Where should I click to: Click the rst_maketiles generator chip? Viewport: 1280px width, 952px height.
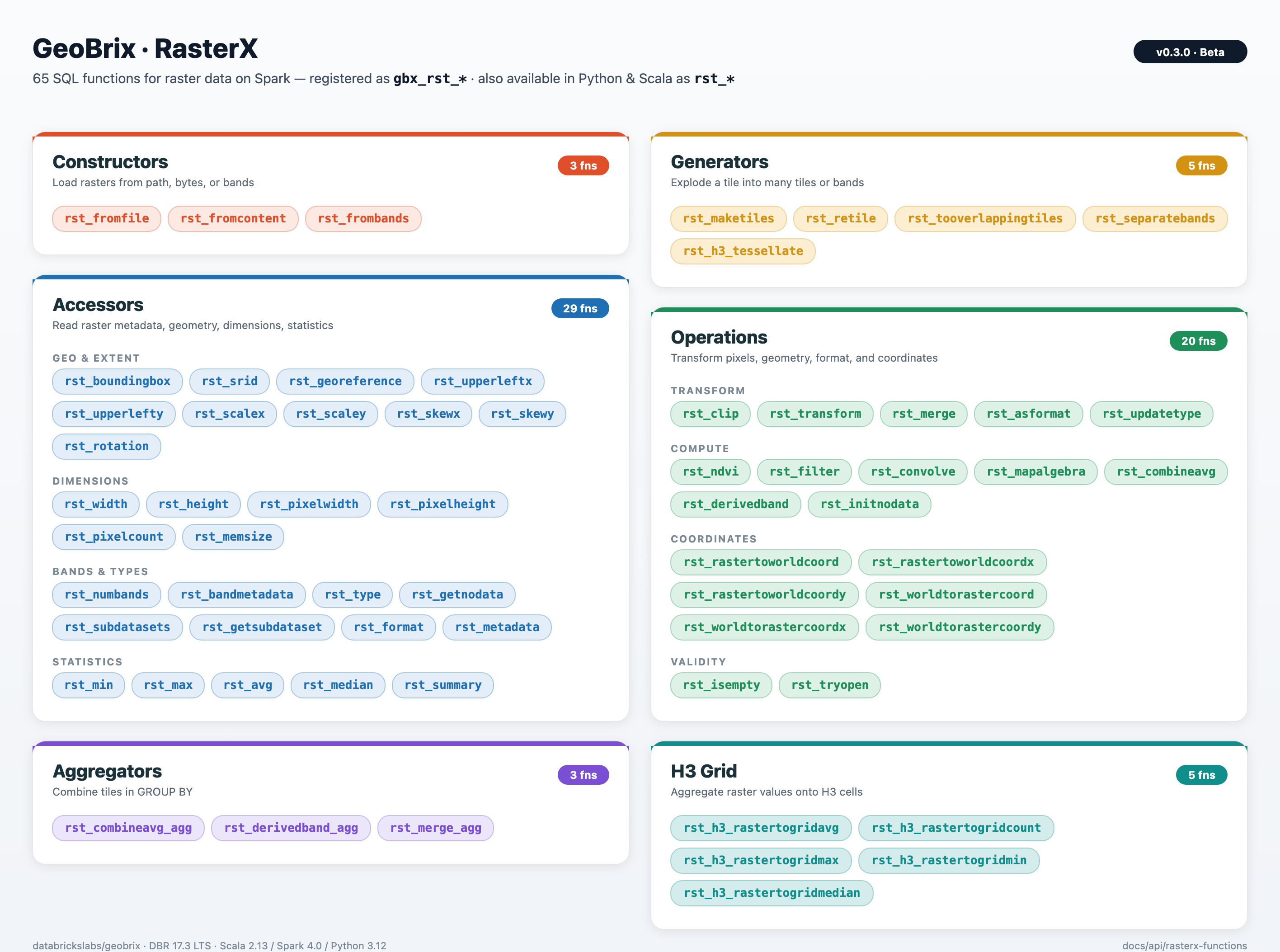point(728,218)
